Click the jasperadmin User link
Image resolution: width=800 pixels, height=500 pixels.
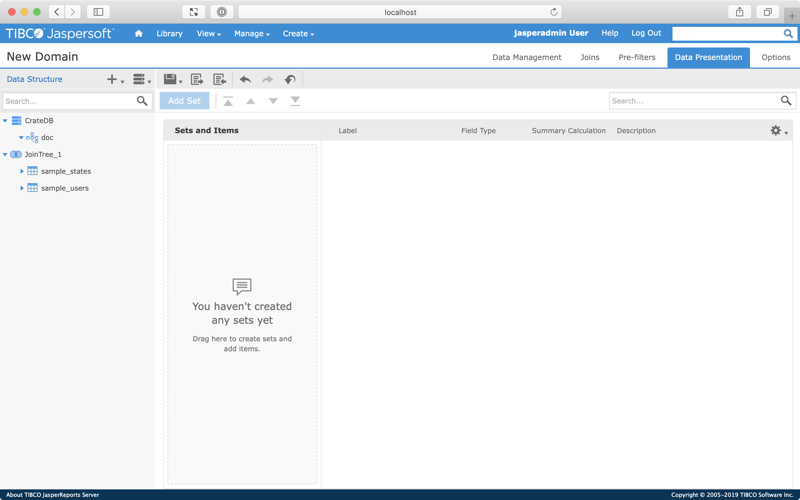point(551,33)
